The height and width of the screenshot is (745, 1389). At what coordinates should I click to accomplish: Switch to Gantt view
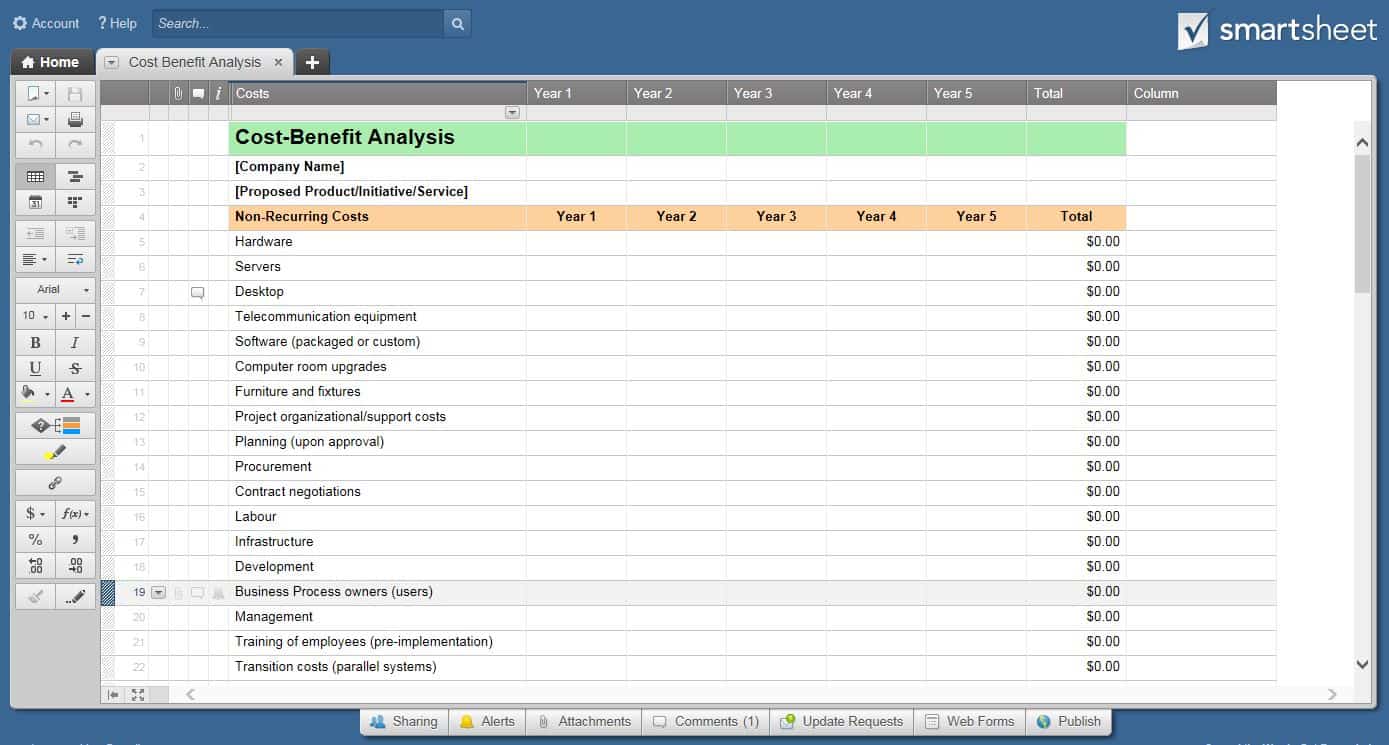[75, 177]
